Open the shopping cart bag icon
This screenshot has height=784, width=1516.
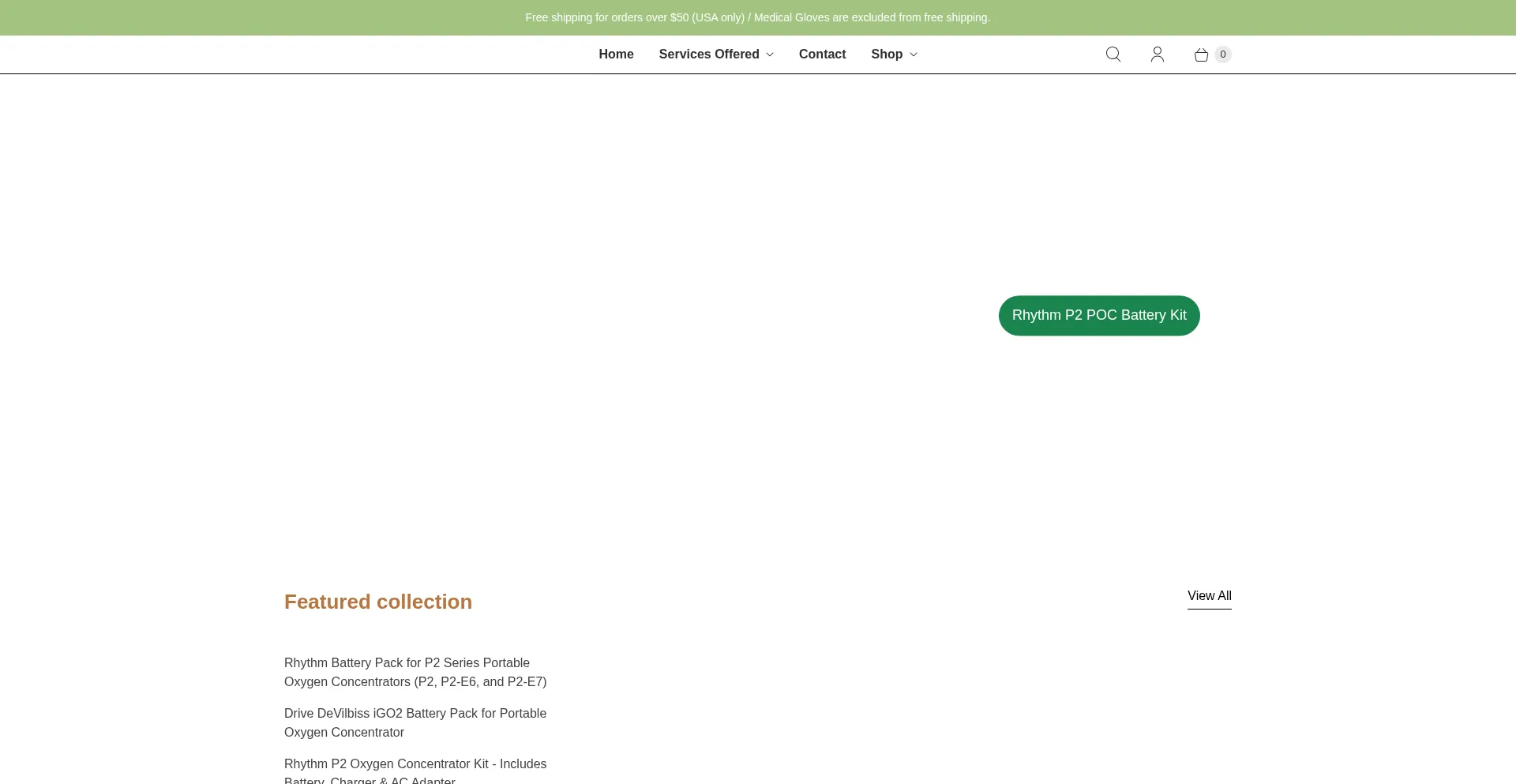[x=1201, y=54]
